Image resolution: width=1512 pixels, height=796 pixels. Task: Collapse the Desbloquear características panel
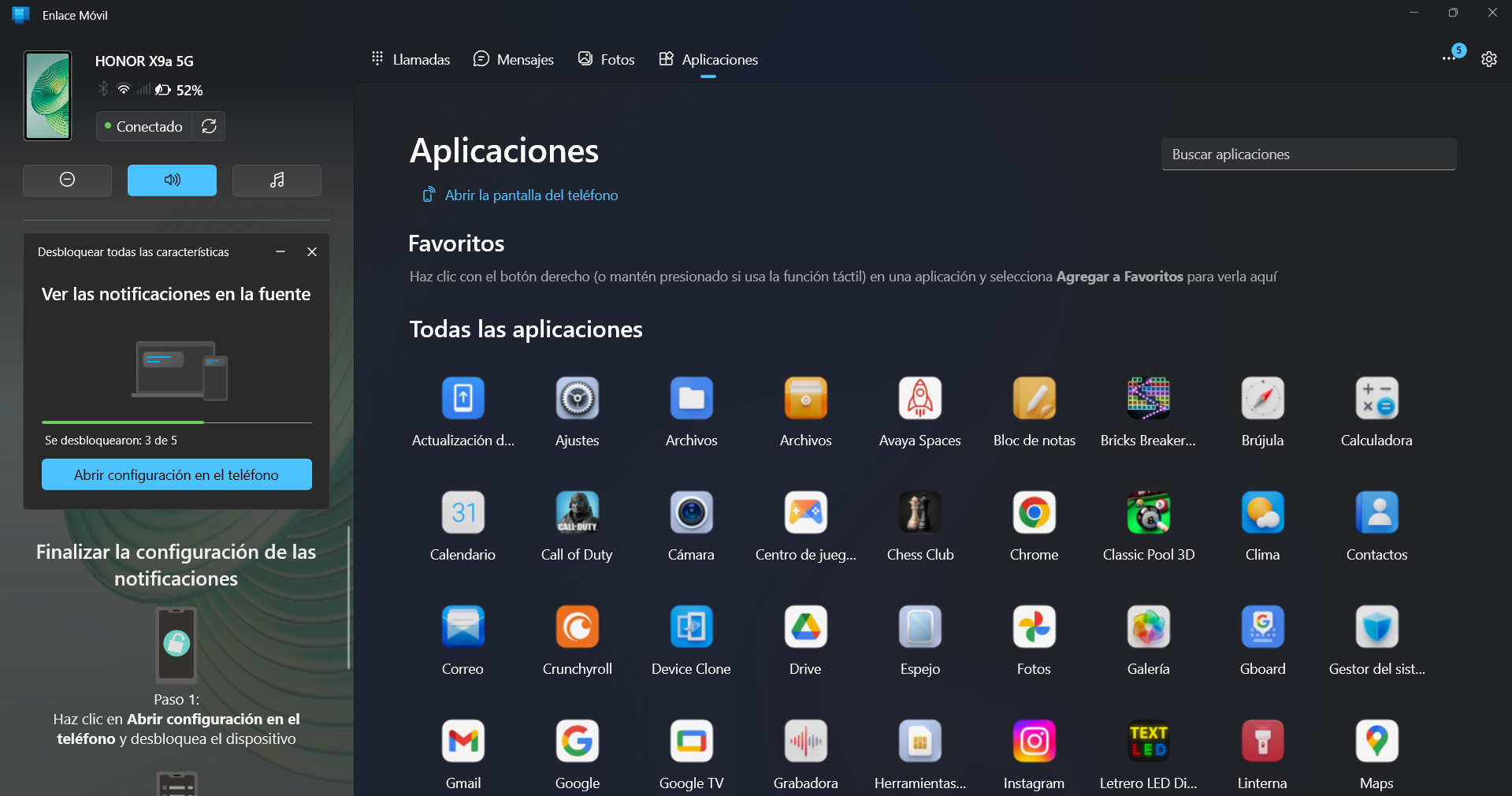[280, 252]
